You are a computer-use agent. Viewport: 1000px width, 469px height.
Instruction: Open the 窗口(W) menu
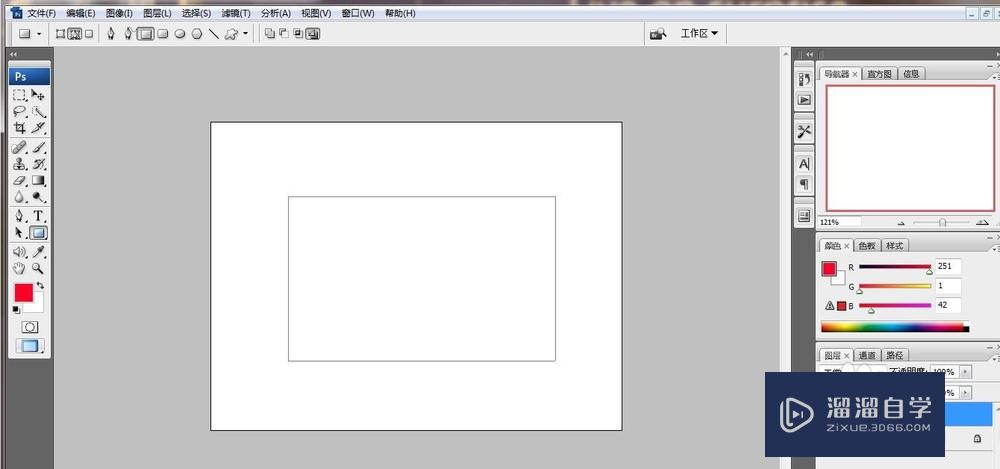[358, 13]
